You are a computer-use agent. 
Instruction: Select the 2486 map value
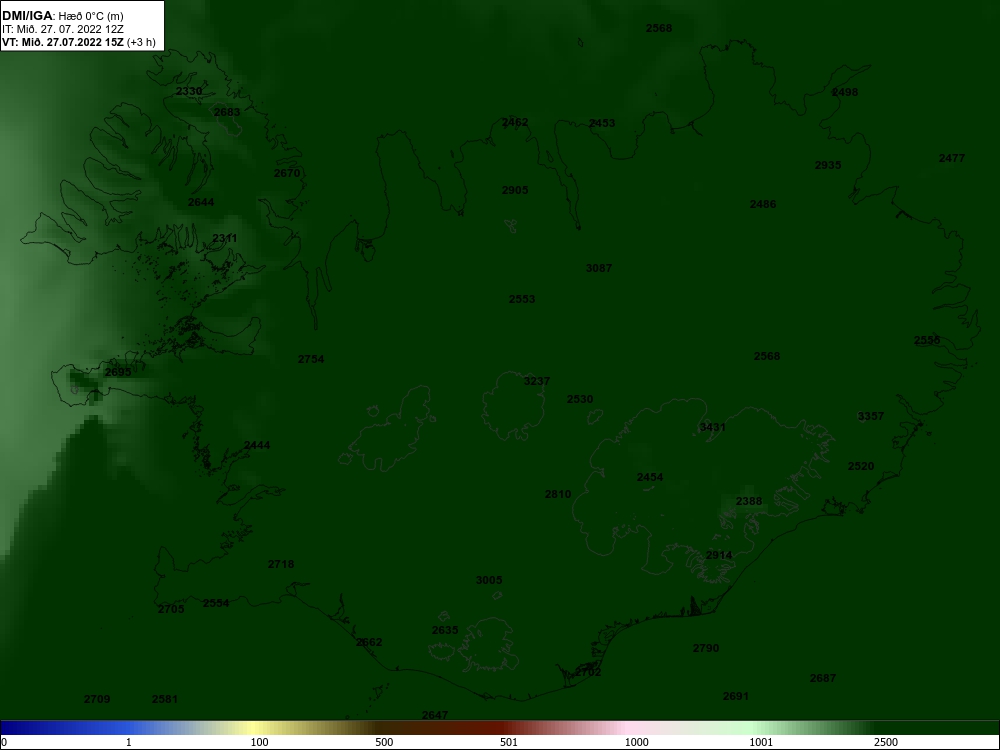(x=763, y=204)
